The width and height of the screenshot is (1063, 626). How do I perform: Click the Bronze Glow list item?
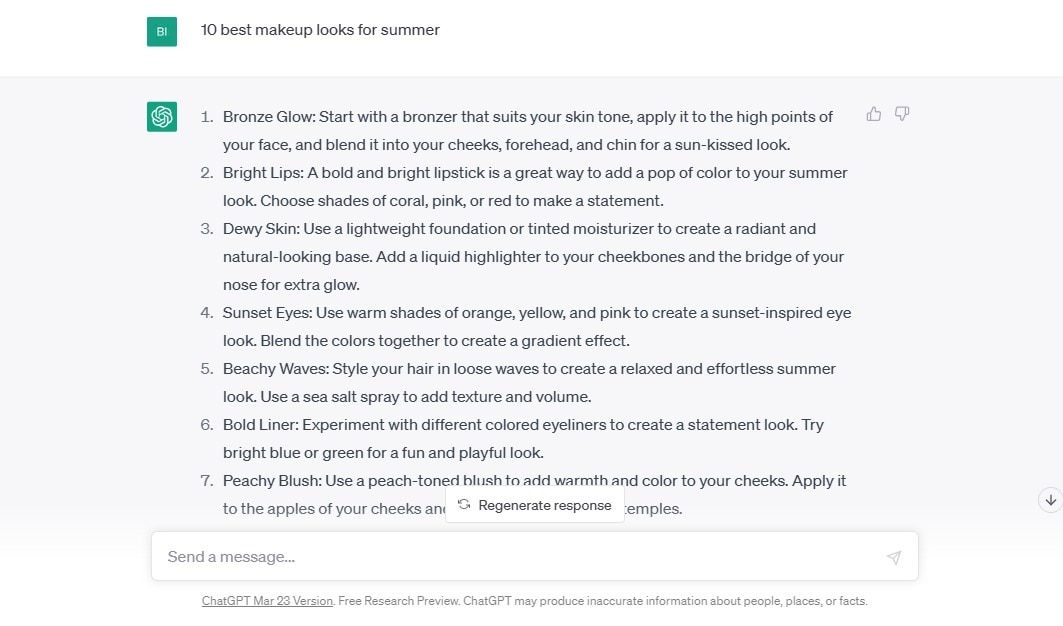point(527,131)
